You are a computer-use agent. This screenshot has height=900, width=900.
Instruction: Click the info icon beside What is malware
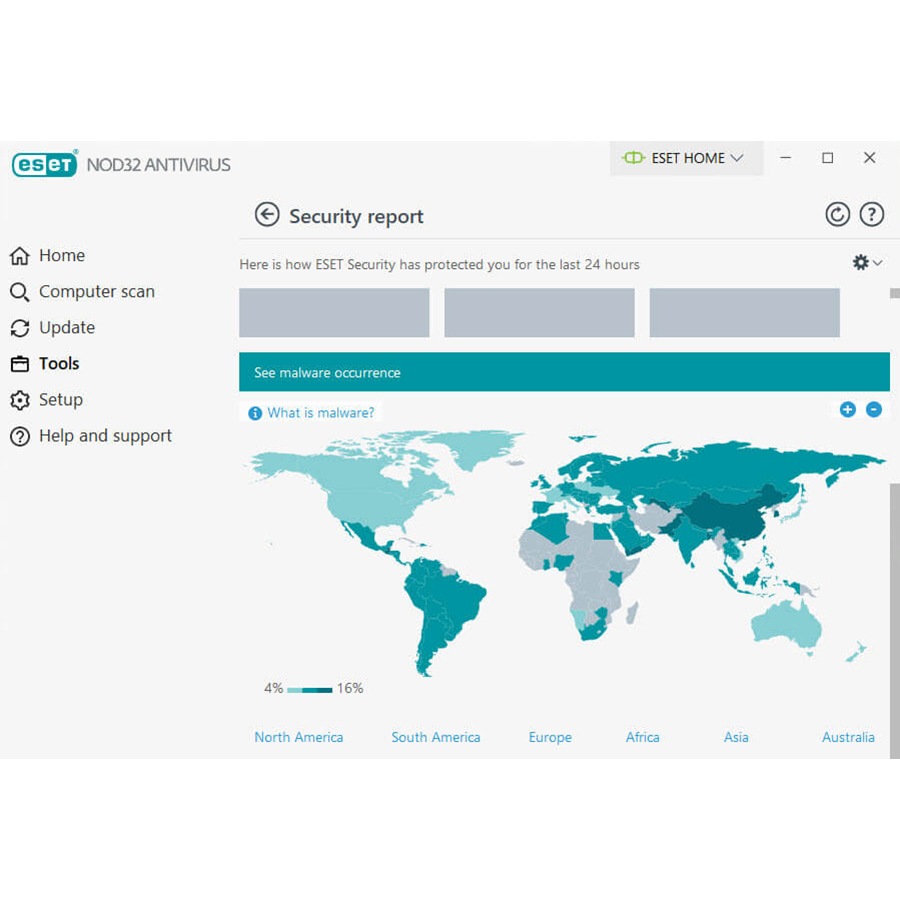(255, 413)
